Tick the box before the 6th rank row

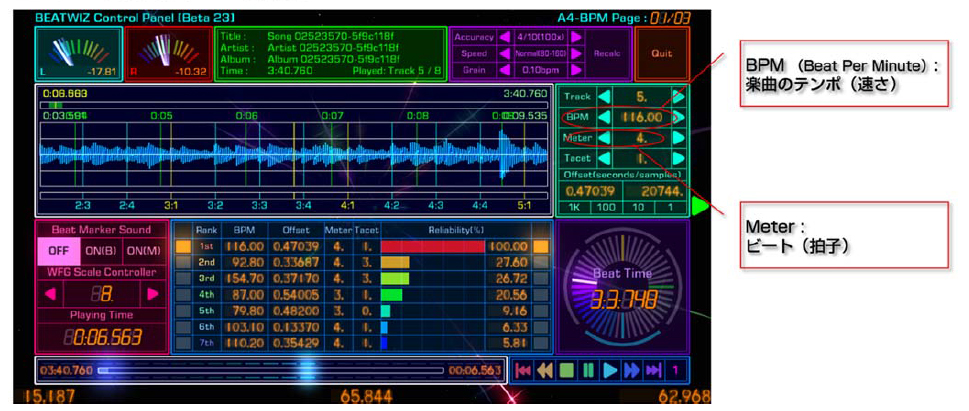pos(183,327)
